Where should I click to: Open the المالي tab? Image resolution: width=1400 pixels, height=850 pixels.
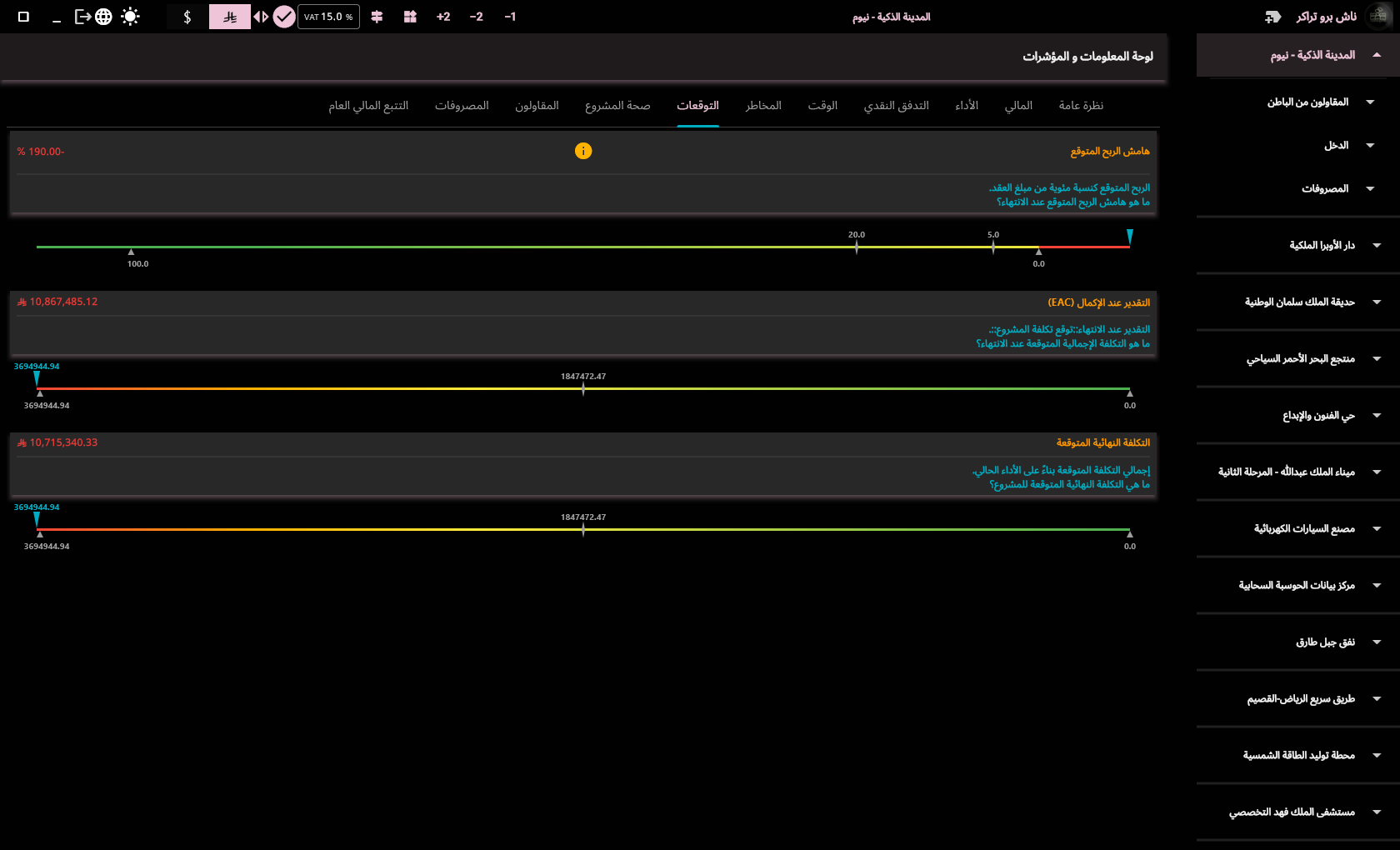[1018, 106]
